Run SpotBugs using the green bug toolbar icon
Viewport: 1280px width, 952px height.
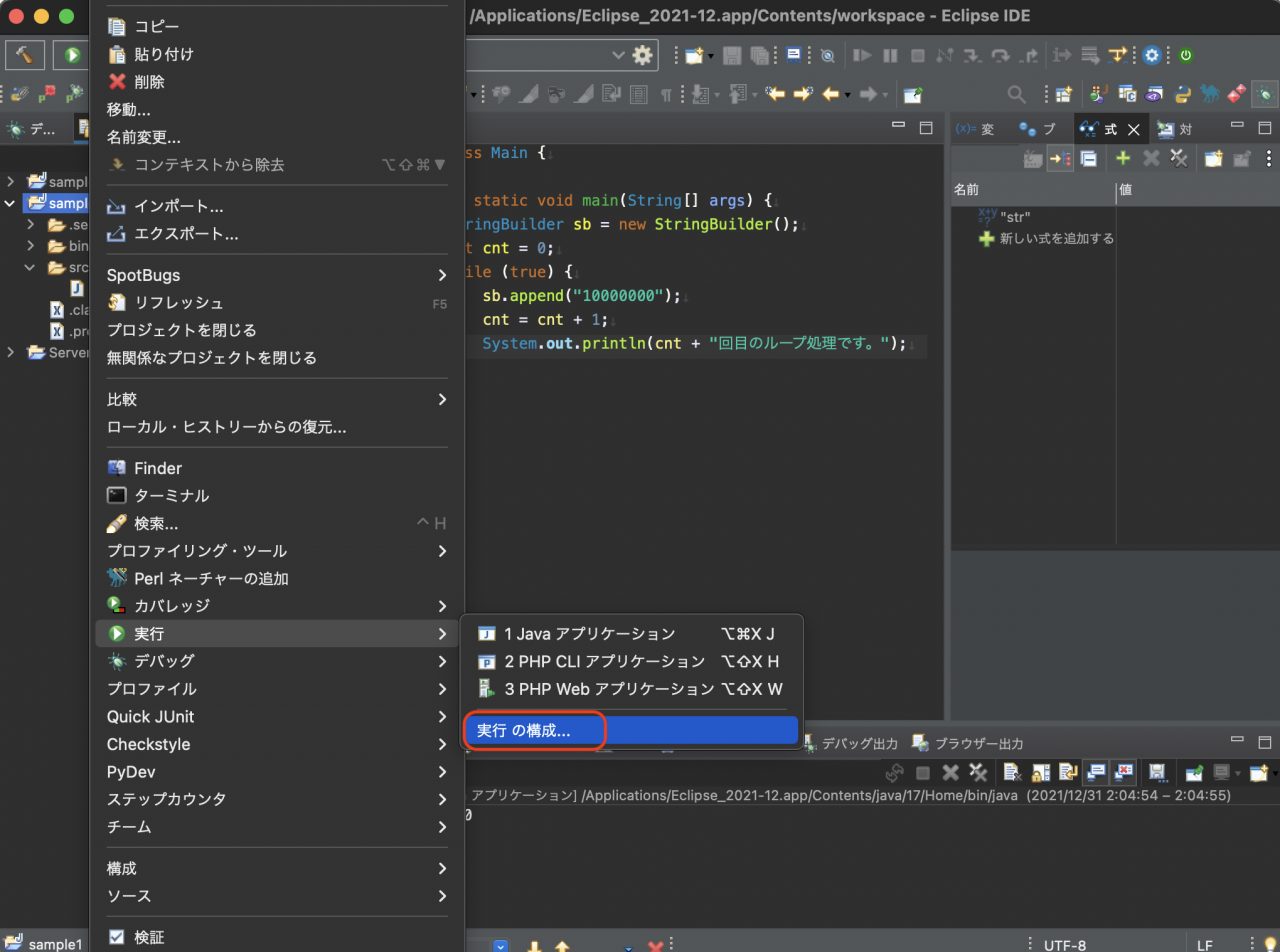pyautogui.click(x=1265, y=94)
